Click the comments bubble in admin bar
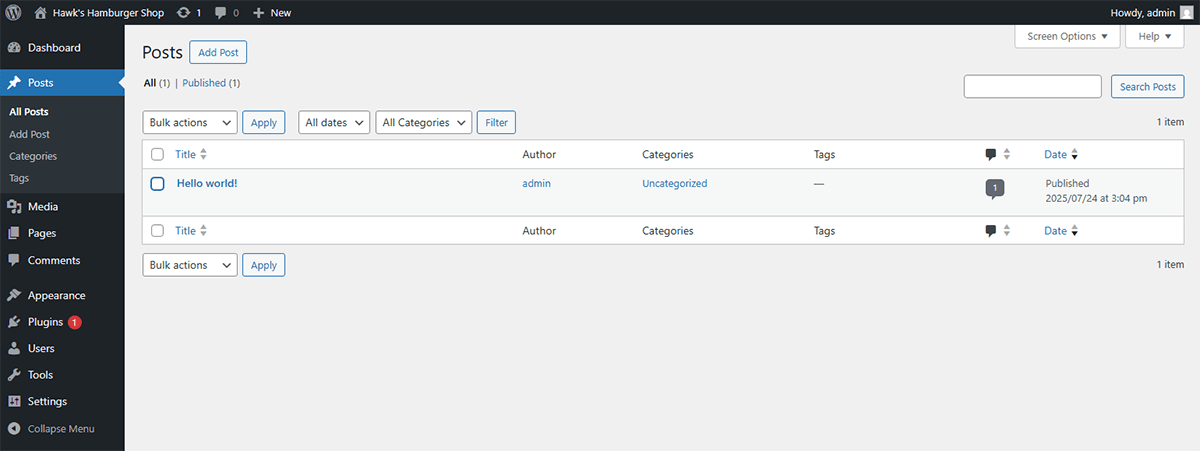Screen dimensions: 1200x451 221,13
